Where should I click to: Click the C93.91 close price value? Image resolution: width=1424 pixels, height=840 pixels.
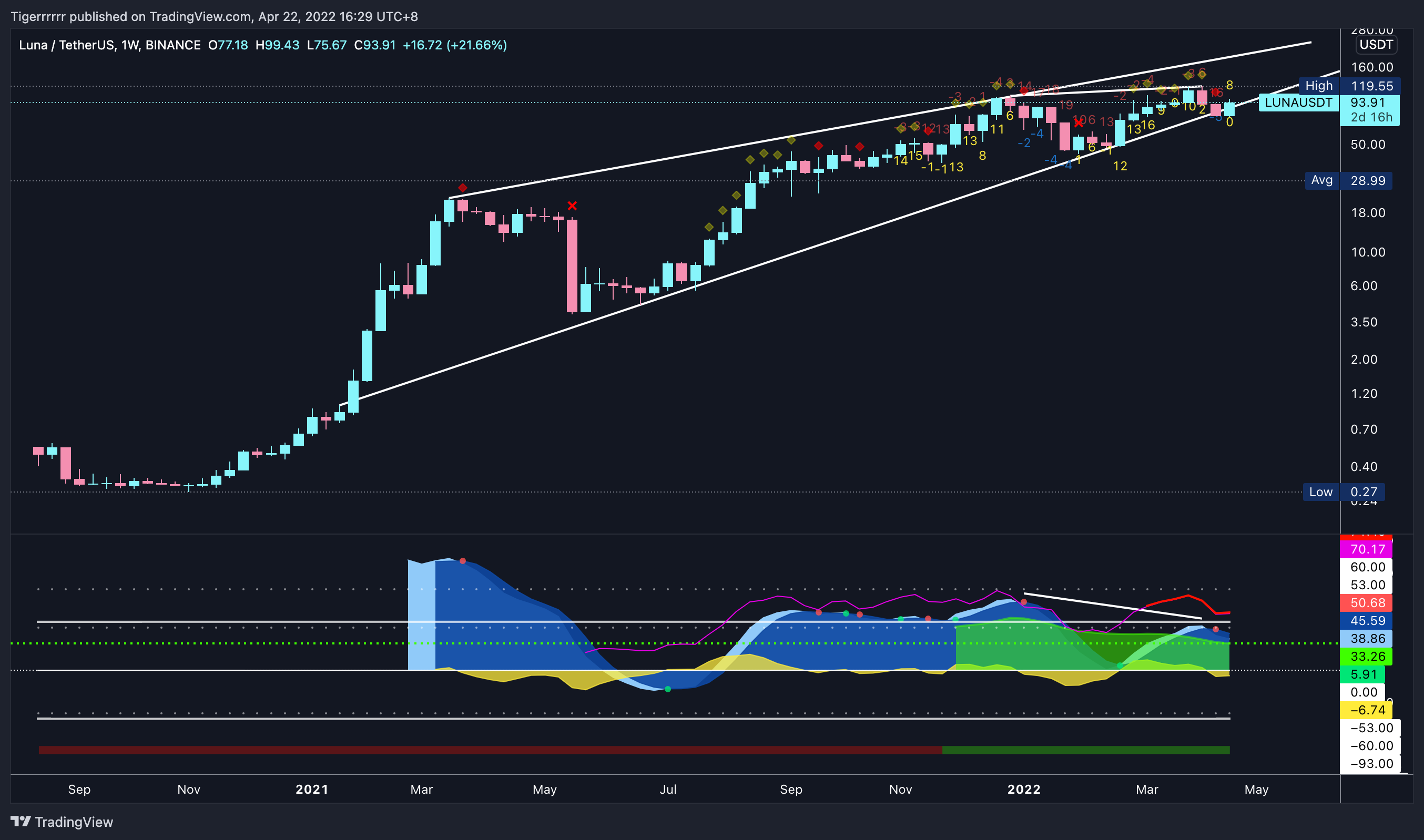point(375,45)
